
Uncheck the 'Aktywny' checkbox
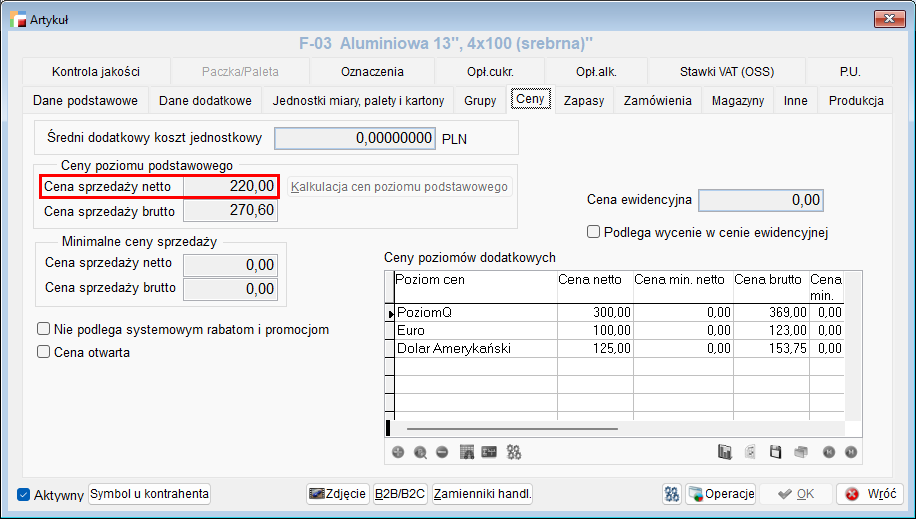(x=24, y=495)
